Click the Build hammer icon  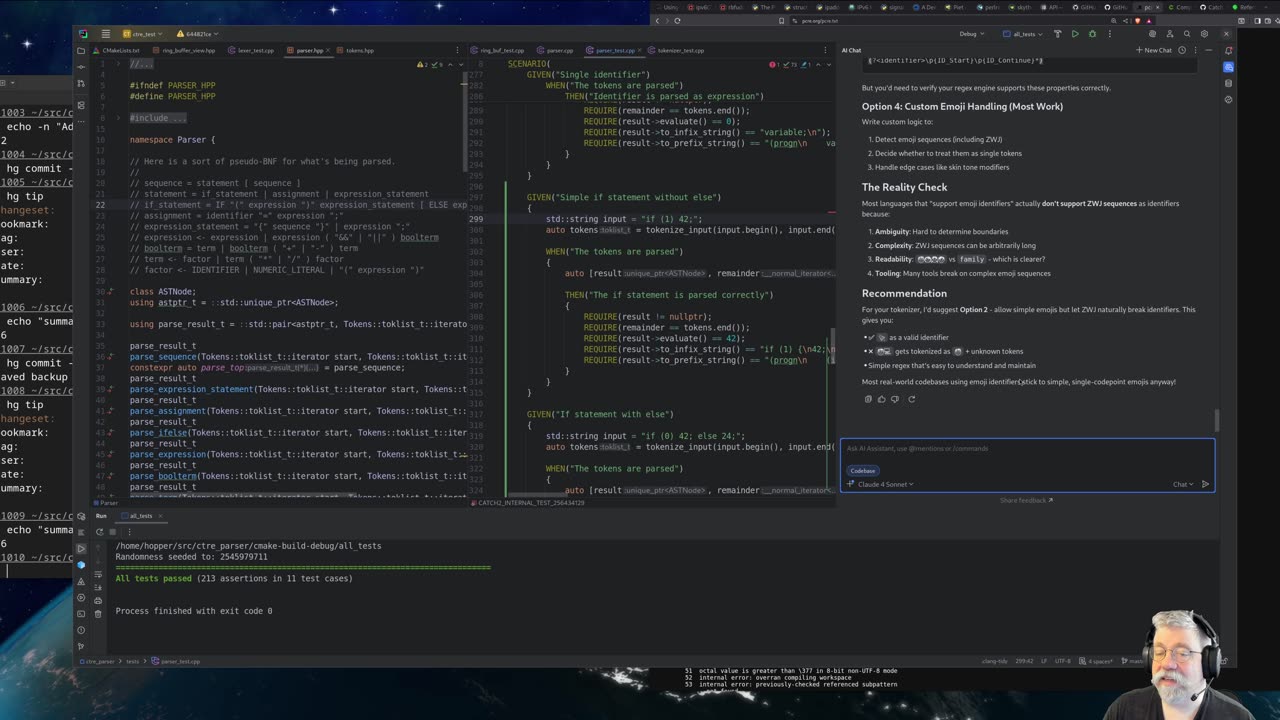(1057, 34)
